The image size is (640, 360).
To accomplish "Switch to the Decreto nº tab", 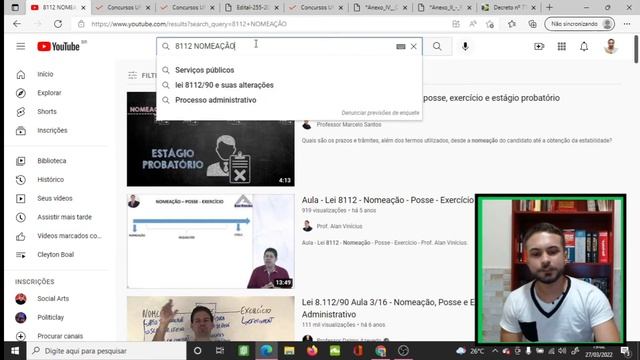I will 509,7.
